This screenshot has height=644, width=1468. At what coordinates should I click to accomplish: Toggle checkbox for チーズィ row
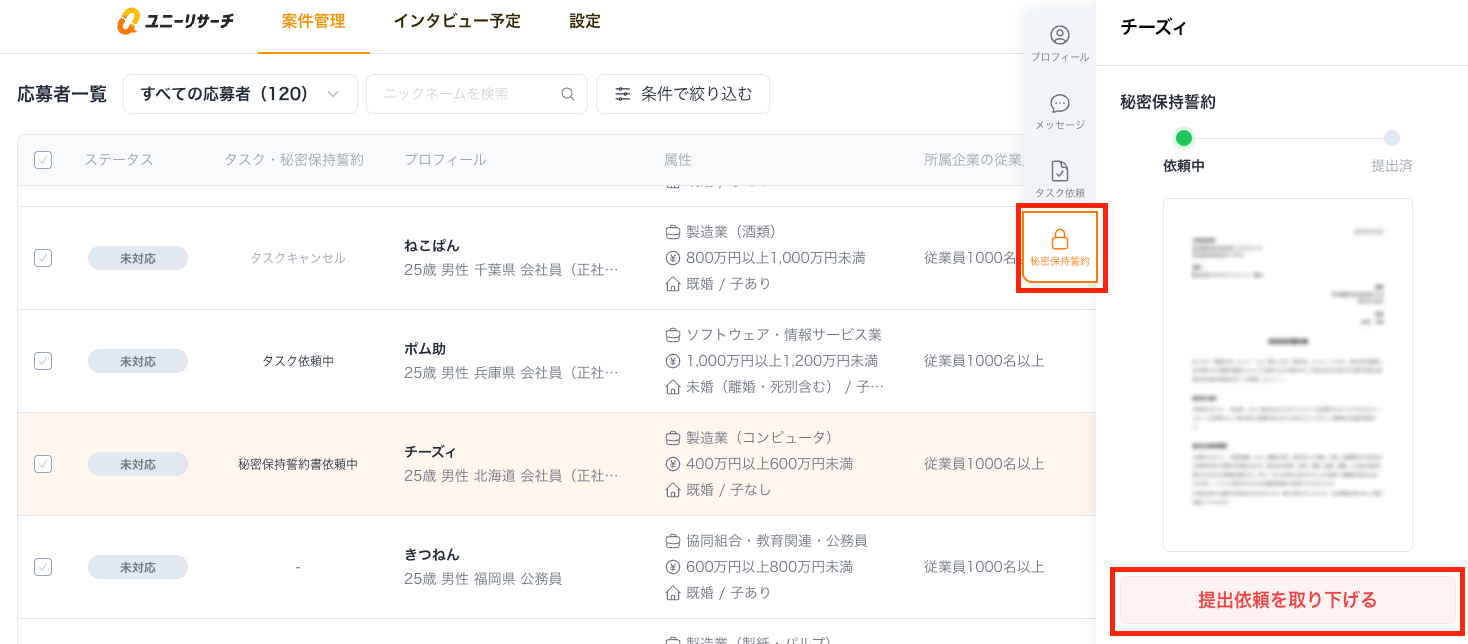[x=43, y=464]
